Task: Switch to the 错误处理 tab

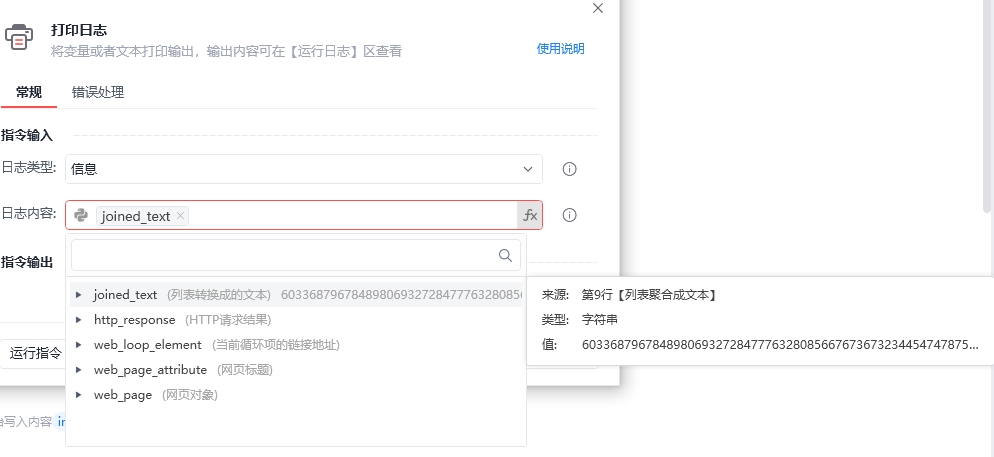Action: pos(98,93)
